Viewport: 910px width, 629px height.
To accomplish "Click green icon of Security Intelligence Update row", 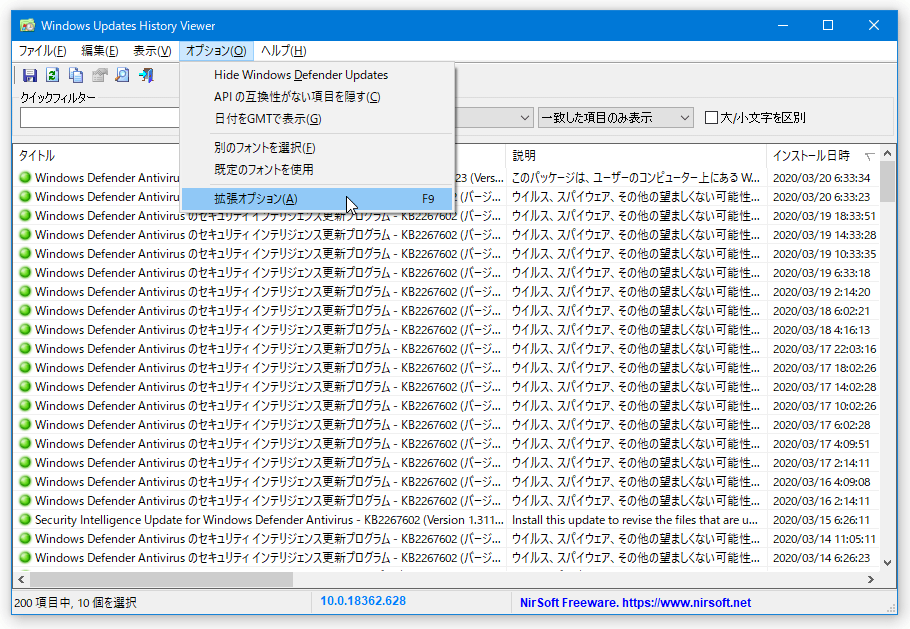I will pos(25,519).
